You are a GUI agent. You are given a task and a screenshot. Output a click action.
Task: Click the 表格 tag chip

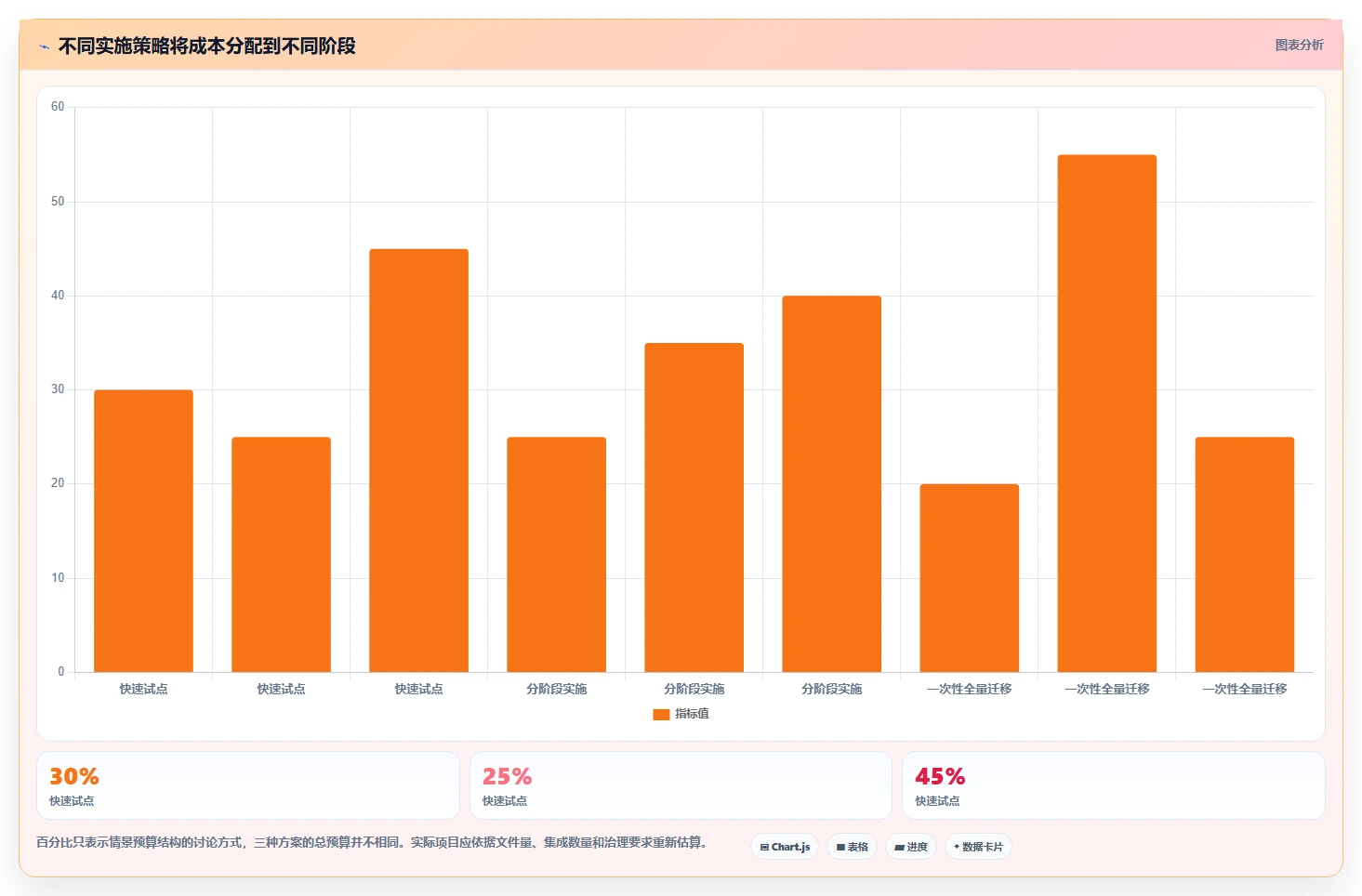[852, 847]
